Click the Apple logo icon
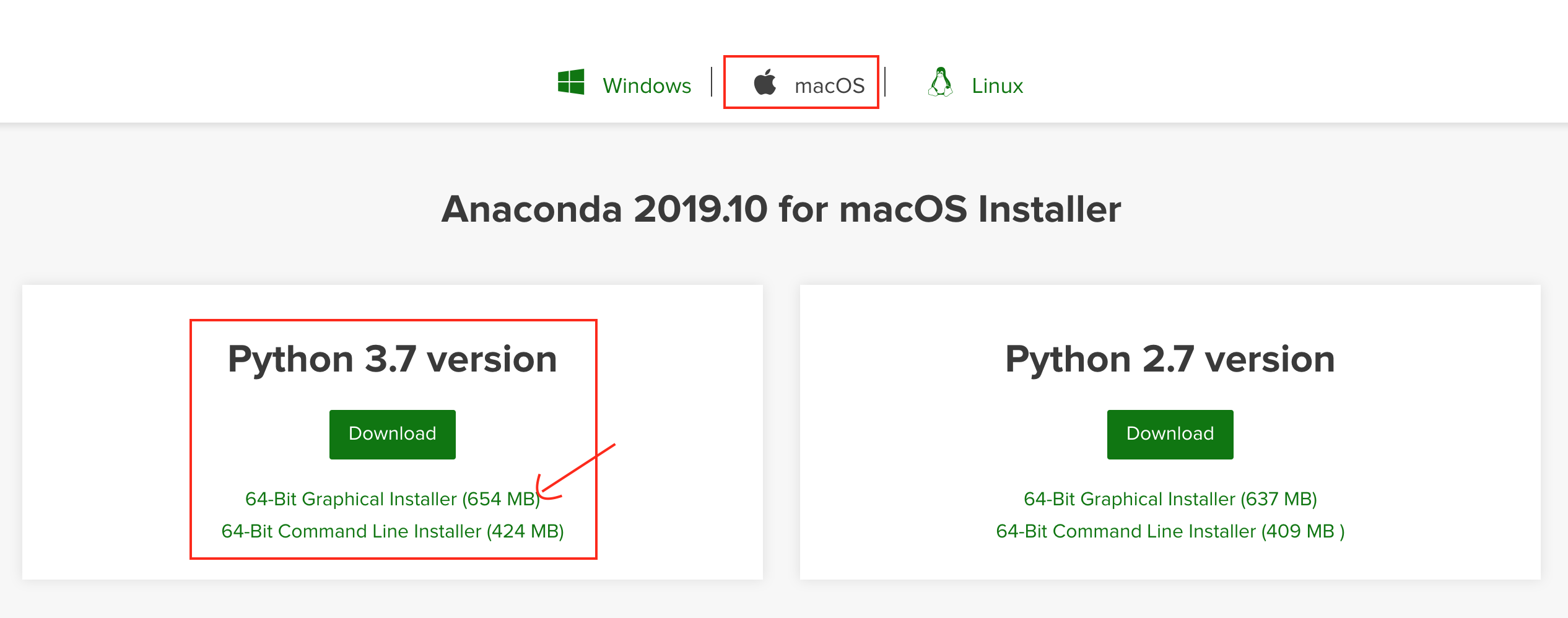 click(765, 82)
